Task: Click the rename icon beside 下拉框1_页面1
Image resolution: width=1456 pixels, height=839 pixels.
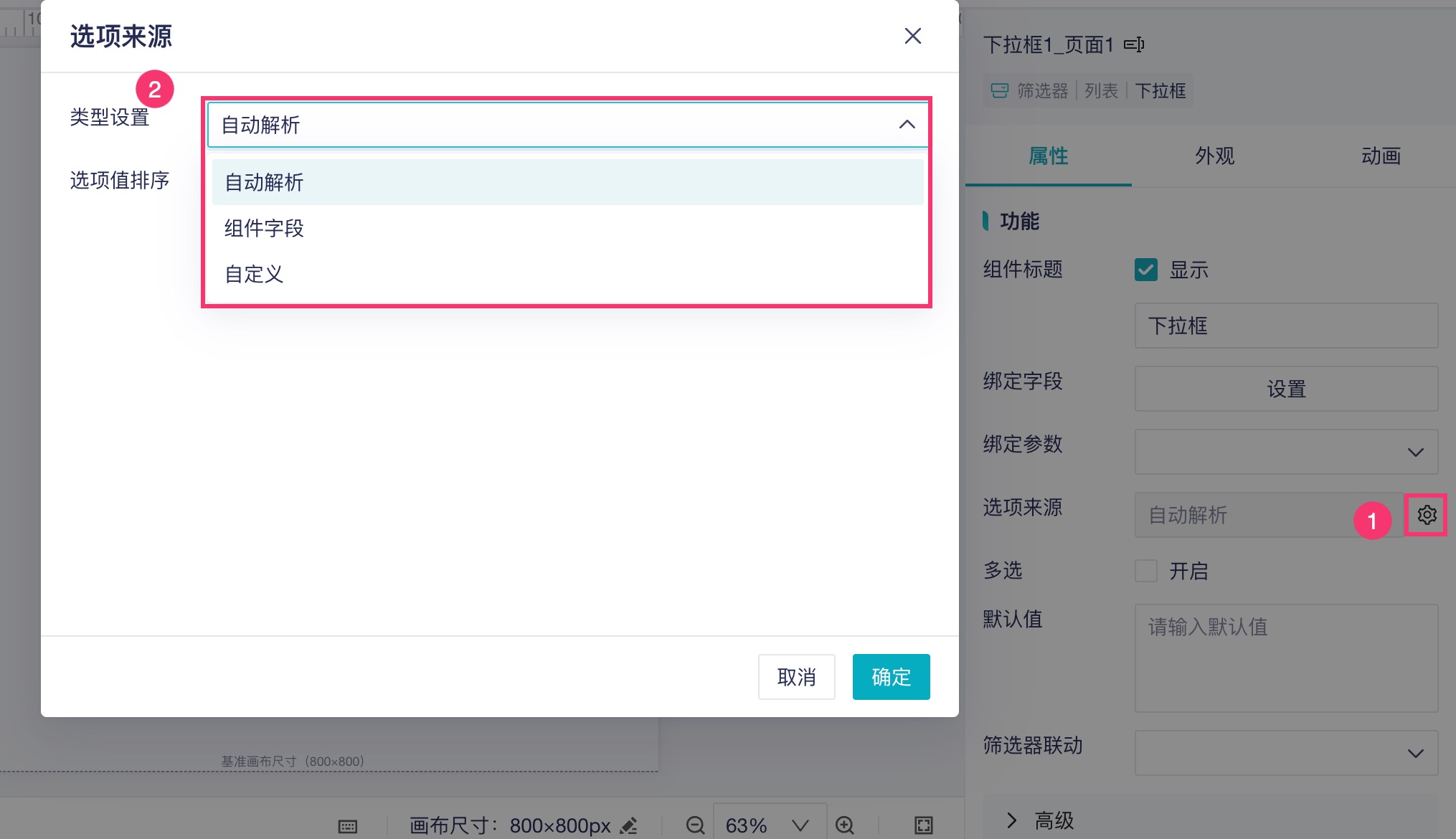Action: pyautogui.click(x=1133, y=45)
